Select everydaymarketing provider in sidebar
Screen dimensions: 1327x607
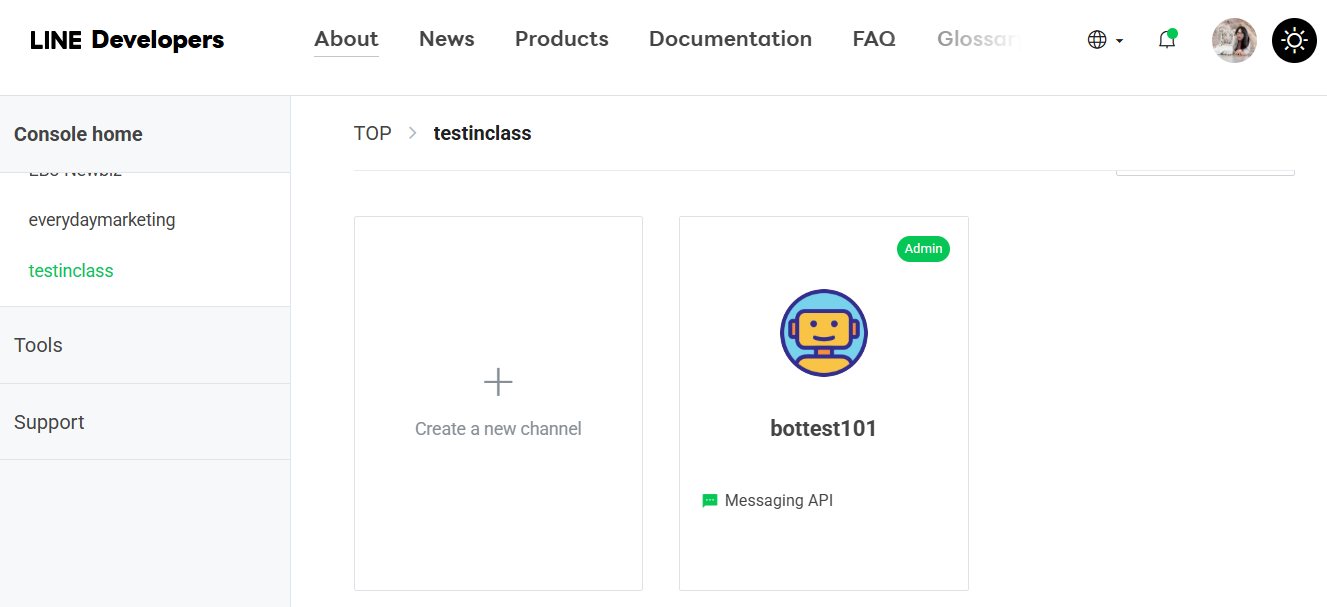click(102, 220)
